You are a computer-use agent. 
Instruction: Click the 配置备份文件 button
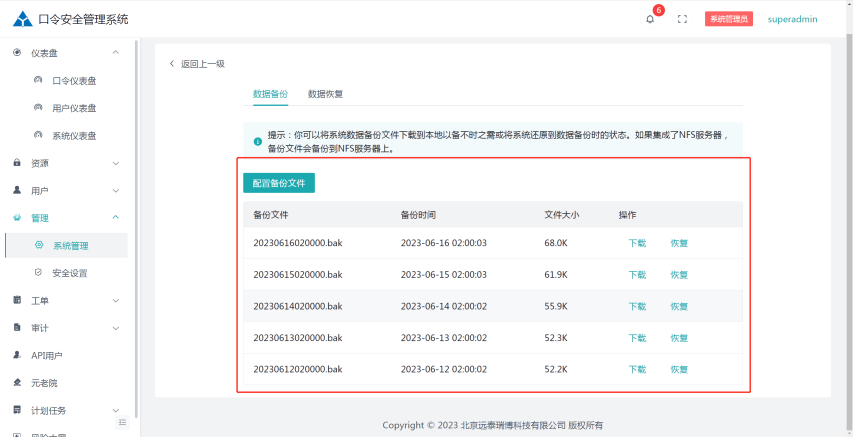tap(279, 184)
